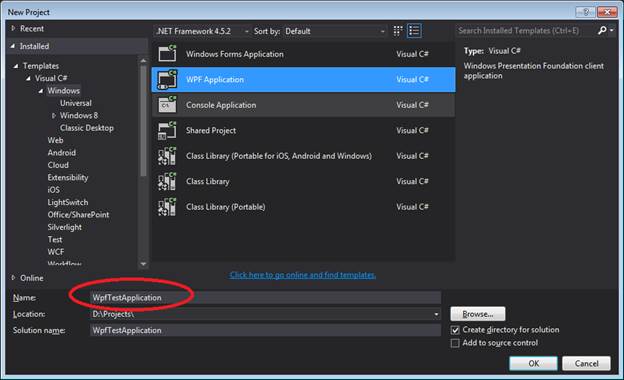Click the Shared Project template icon

(x=167, y=131)
